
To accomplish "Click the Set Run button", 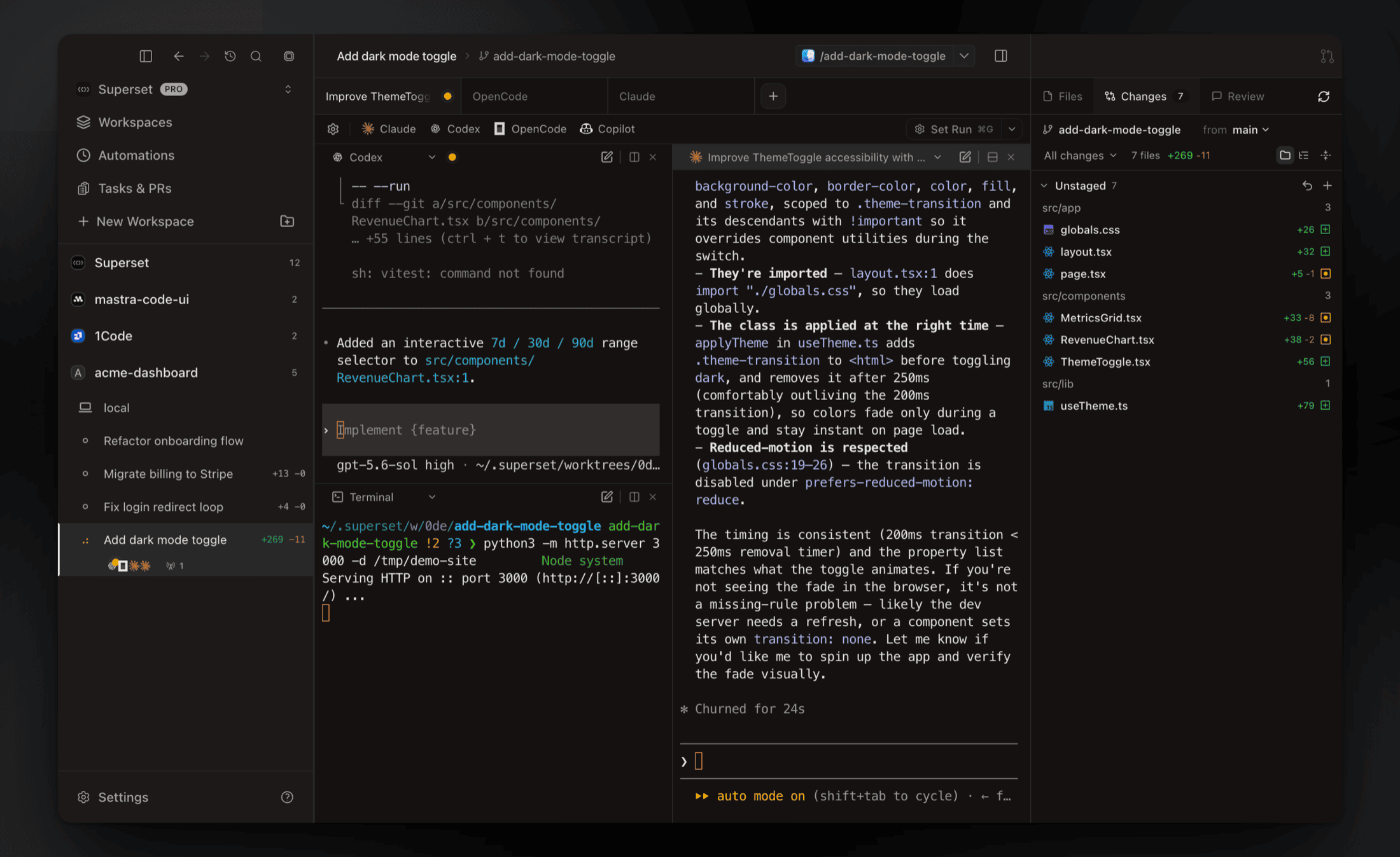I will pyautogui.click(x=953, y=129).
